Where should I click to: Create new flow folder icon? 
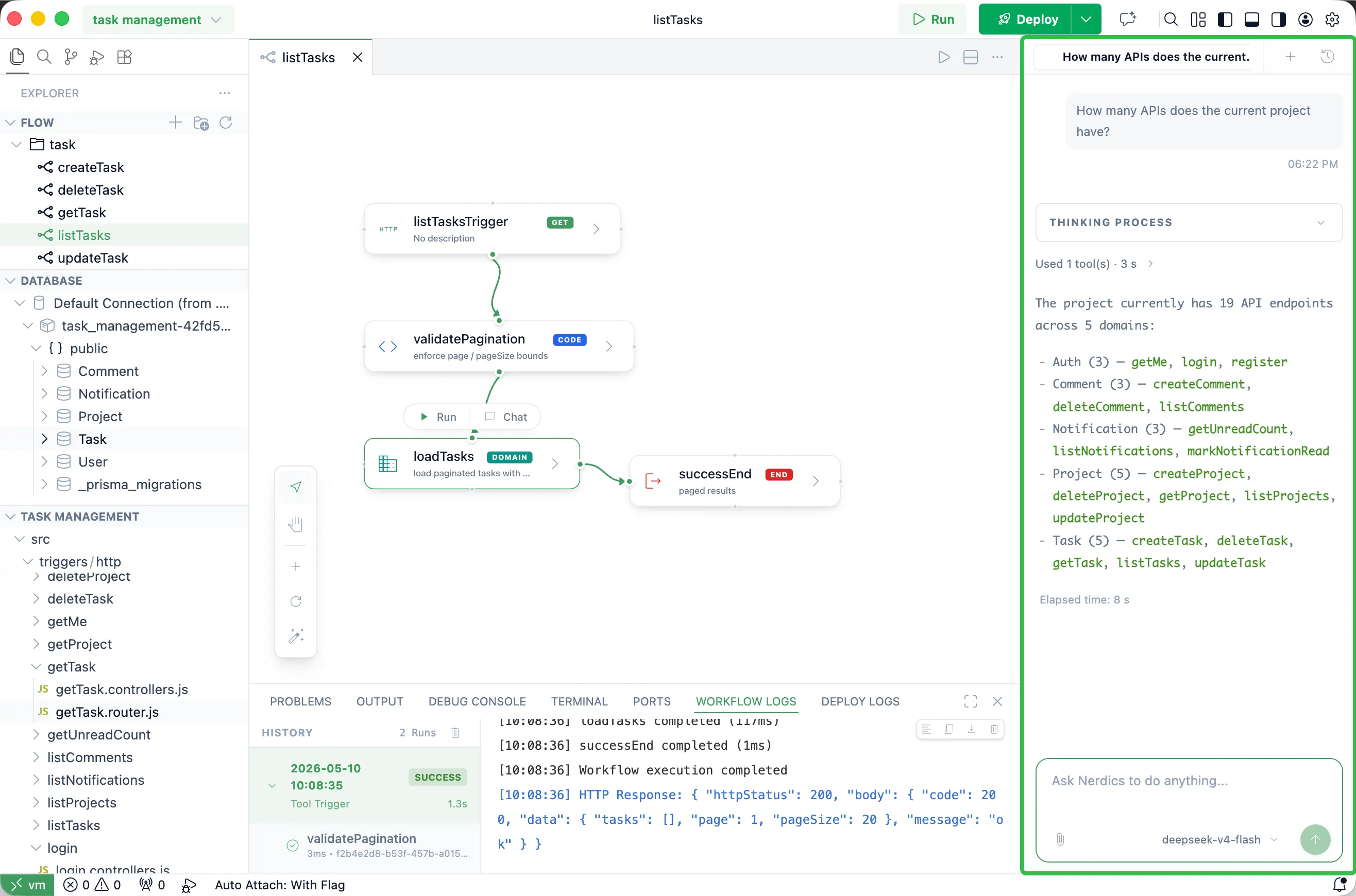coord(201,123)
